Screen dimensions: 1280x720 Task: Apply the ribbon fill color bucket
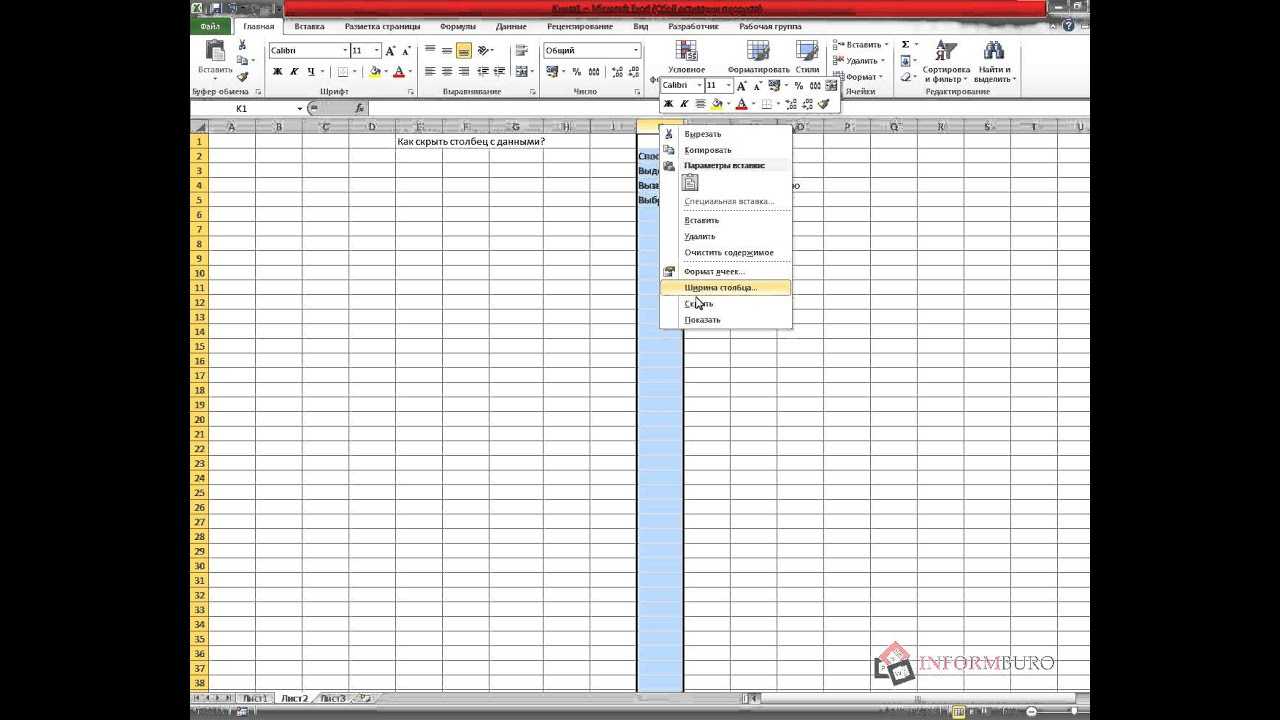pos(375,72)
